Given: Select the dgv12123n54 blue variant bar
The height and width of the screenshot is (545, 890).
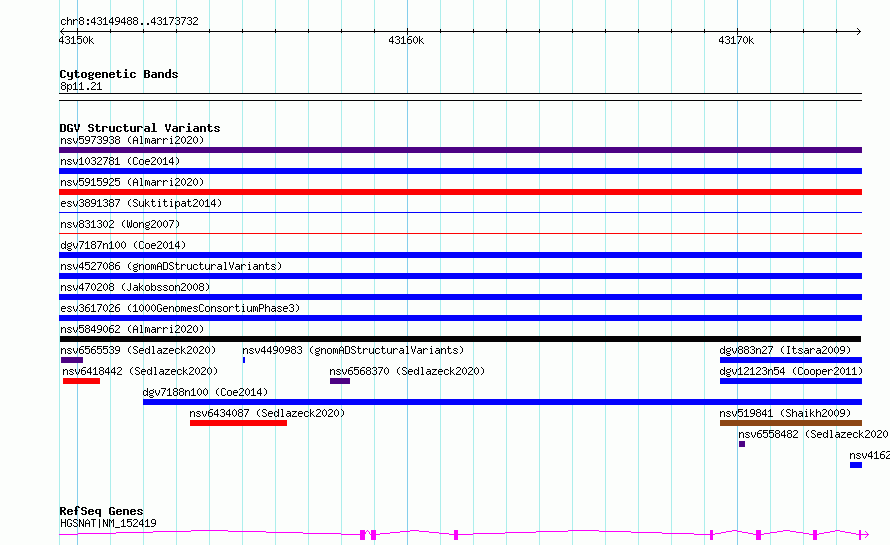Looking at the screenshot, I should (x=791, y=381).
